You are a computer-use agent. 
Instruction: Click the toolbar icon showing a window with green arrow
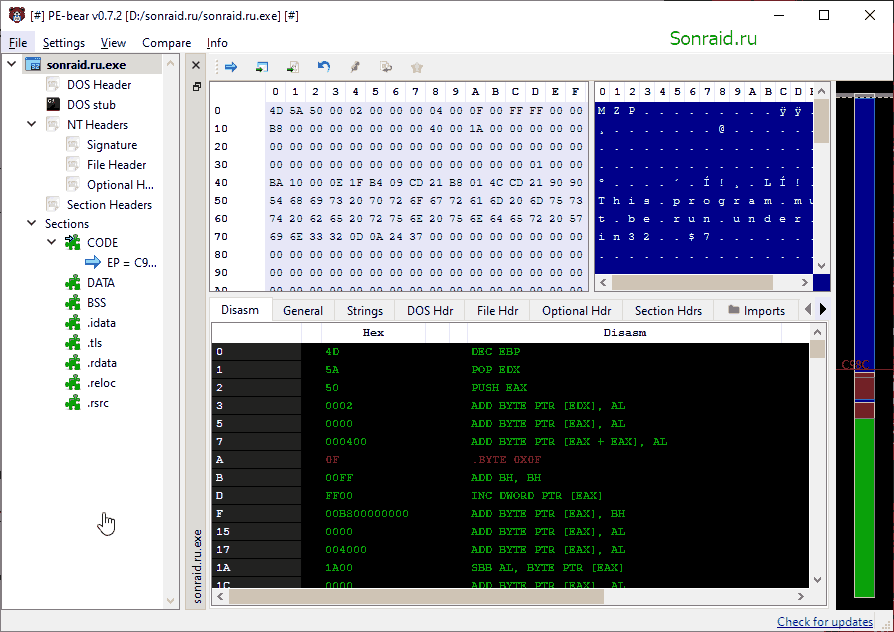tap(262, 67)
